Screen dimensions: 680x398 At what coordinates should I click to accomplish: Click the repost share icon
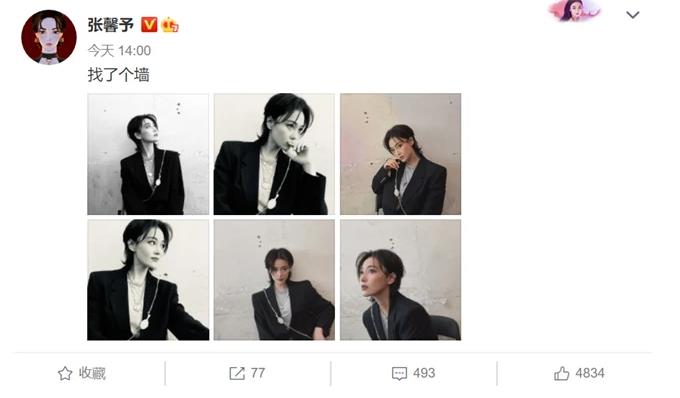pyautogui.click(x=237, y=373)
